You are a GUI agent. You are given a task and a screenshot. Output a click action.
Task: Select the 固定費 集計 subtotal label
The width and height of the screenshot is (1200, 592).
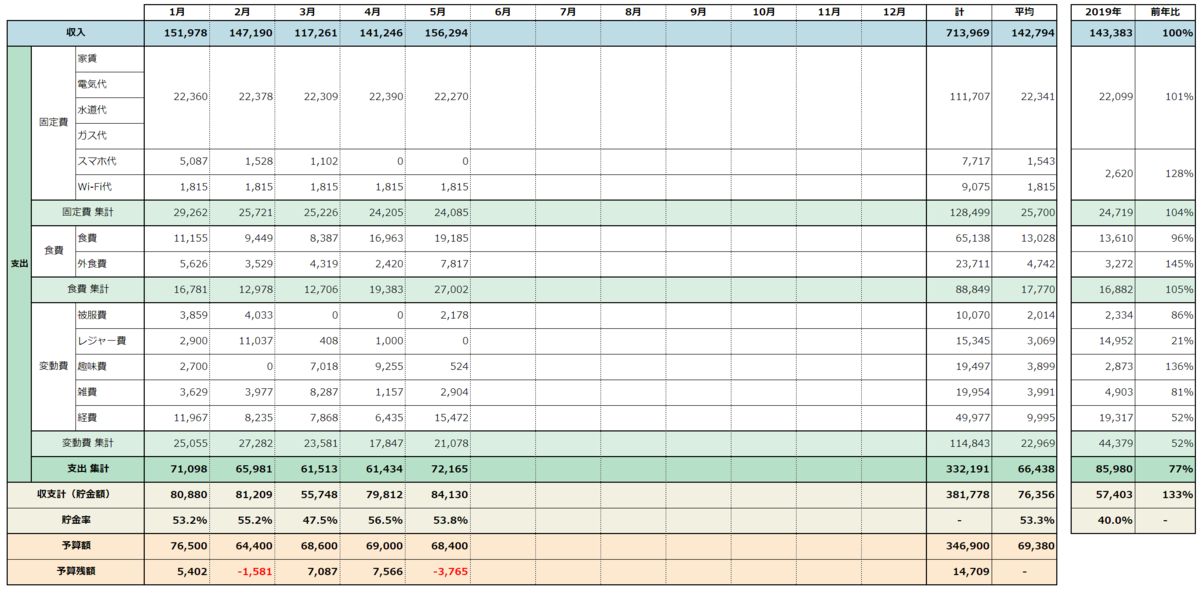88,212
